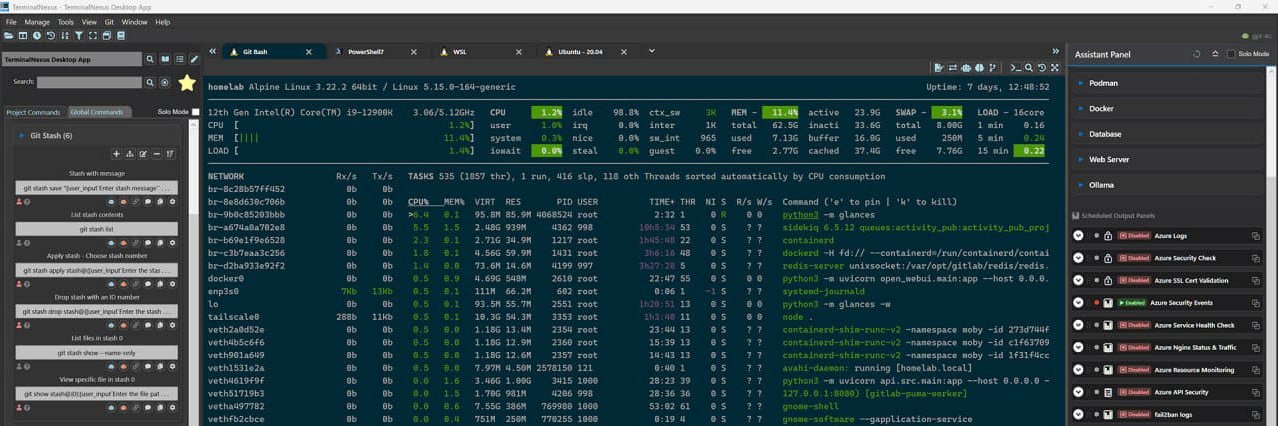Run the 'git show stash@{0}' command button
The image size is (1278, 426).
[x=97, y=394]
